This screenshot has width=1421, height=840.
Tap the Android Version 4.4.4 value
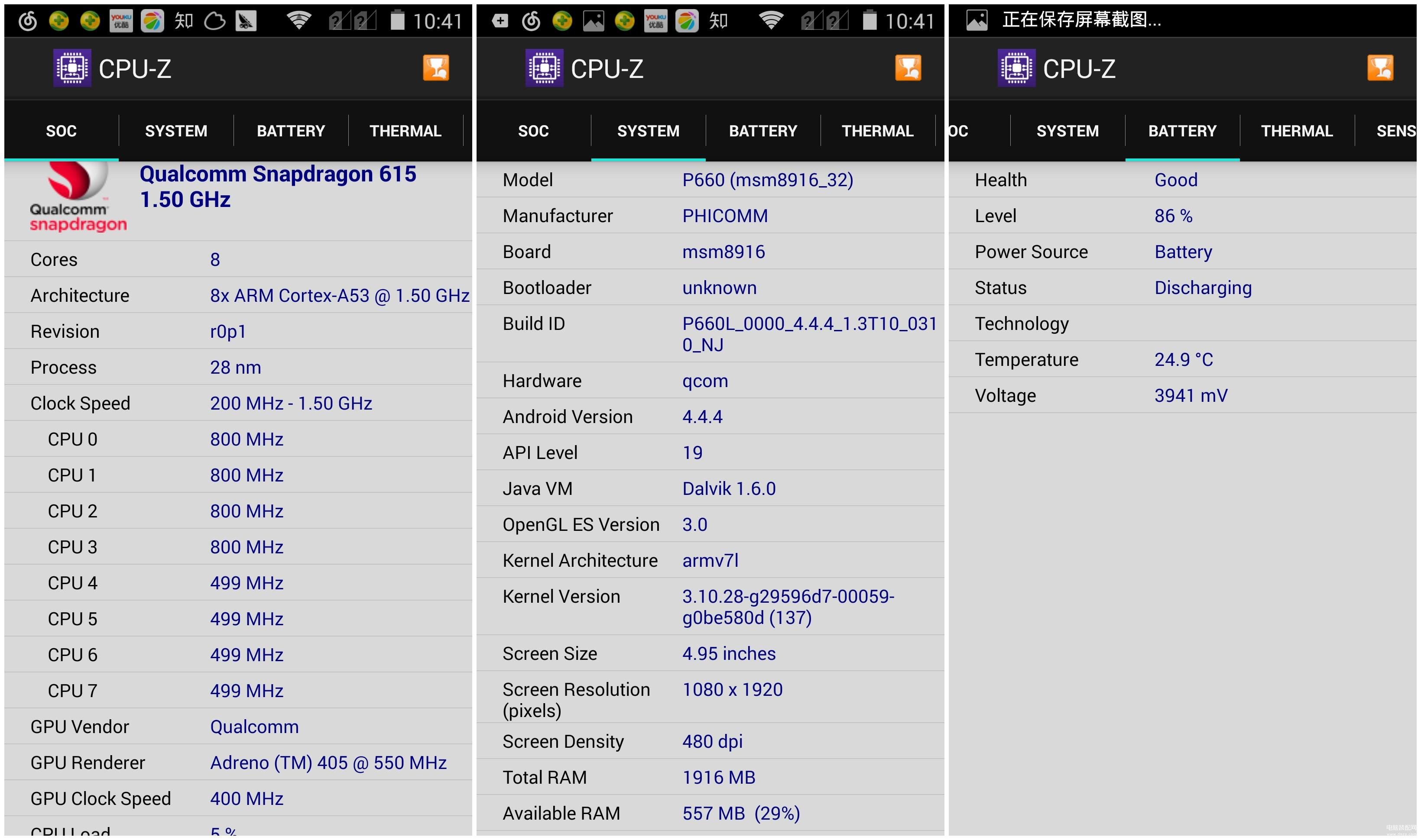[x=702, y=417]
